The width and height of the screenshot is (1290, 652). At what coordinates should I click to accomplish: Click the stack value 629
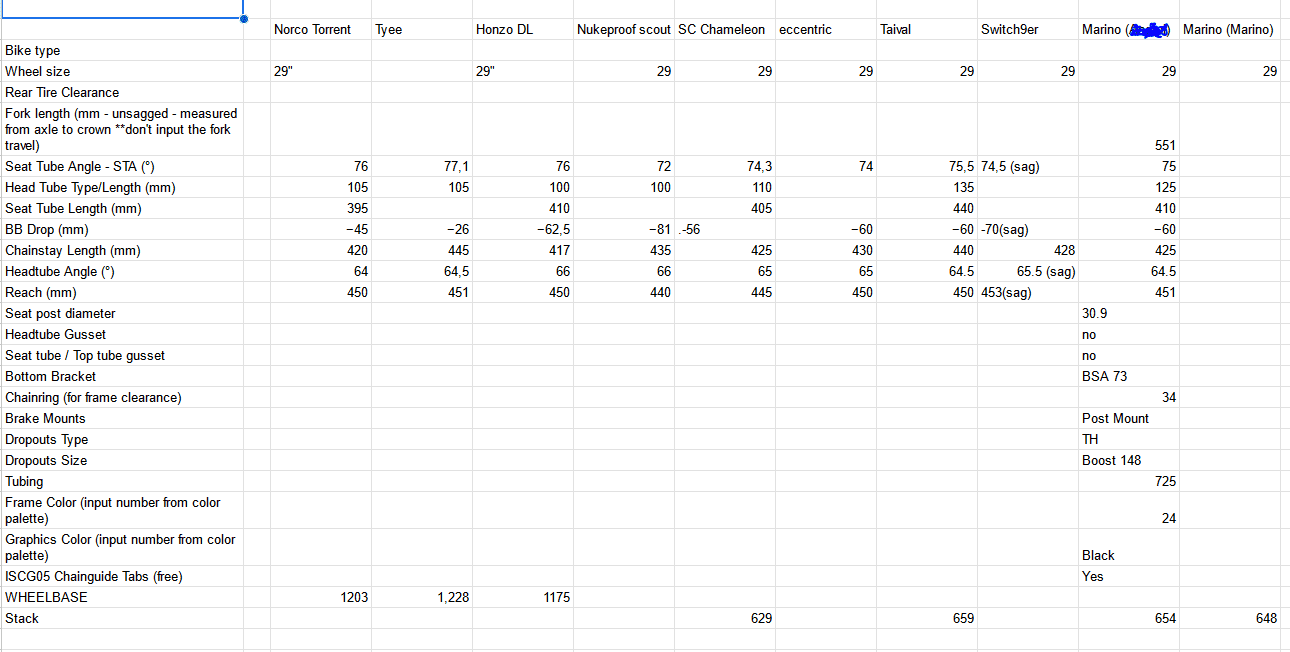(x=725, y=619)
